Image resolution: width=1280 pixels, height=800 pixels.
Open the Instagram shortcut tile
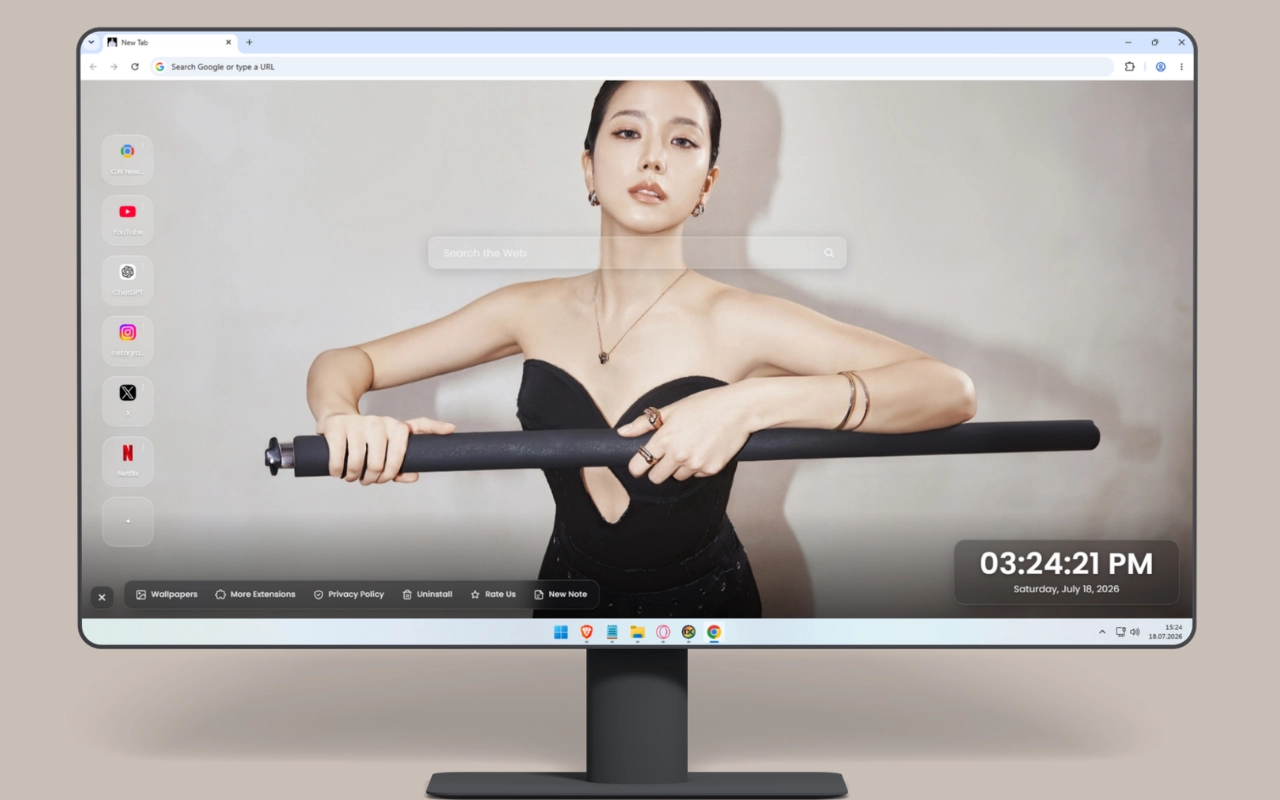tap(128, 340)
